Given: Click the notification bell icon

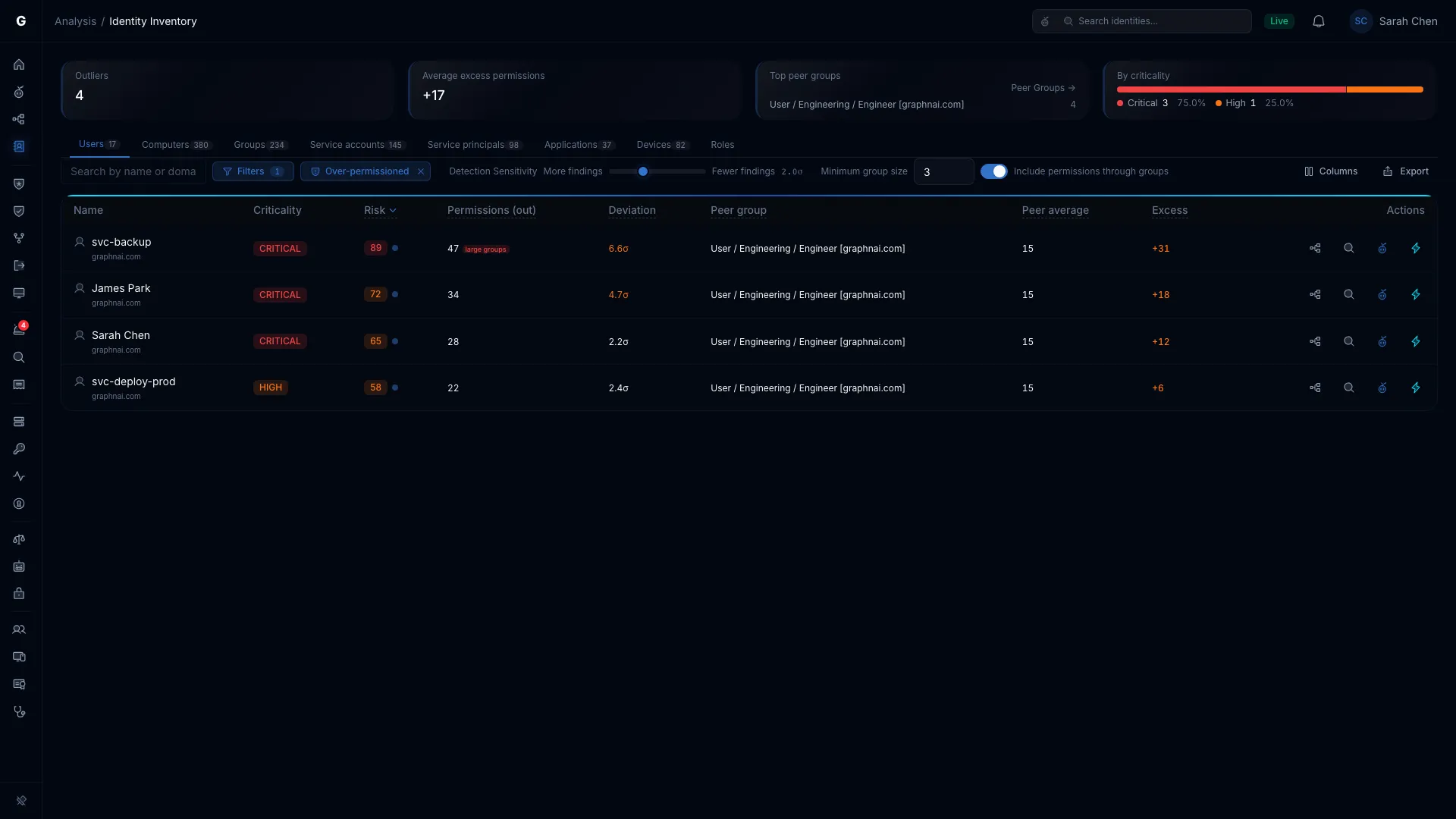Looking at the screenshot, I should pos(1319,21).
